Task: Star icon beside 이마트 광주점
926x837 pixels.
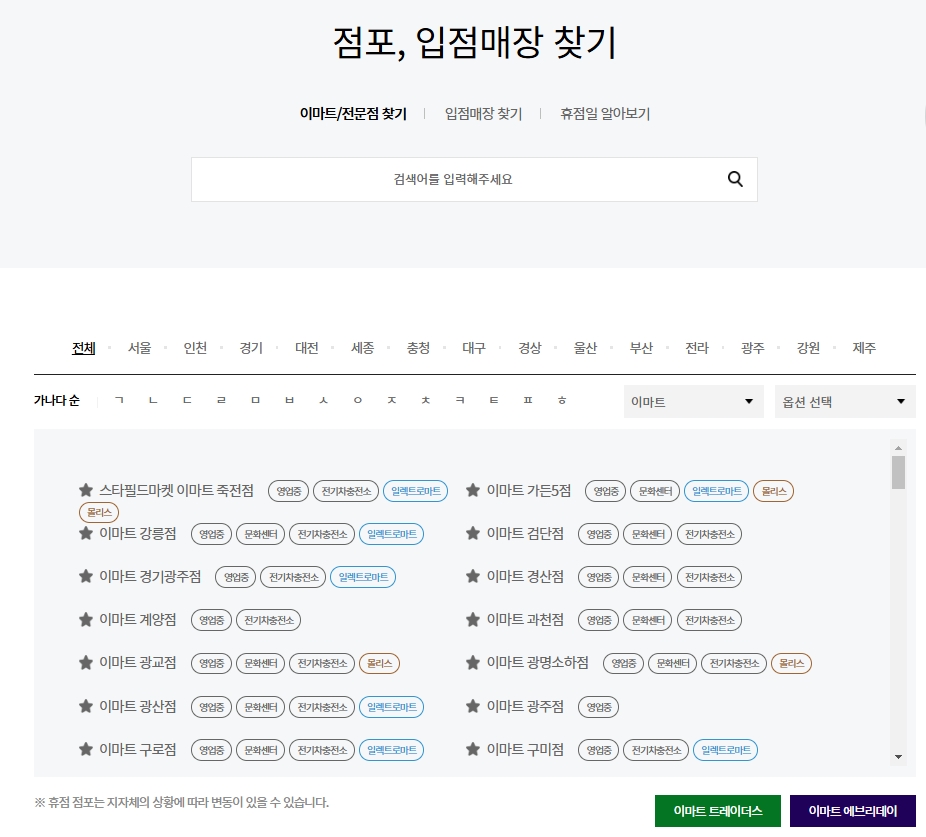Action: pos(472,706)
